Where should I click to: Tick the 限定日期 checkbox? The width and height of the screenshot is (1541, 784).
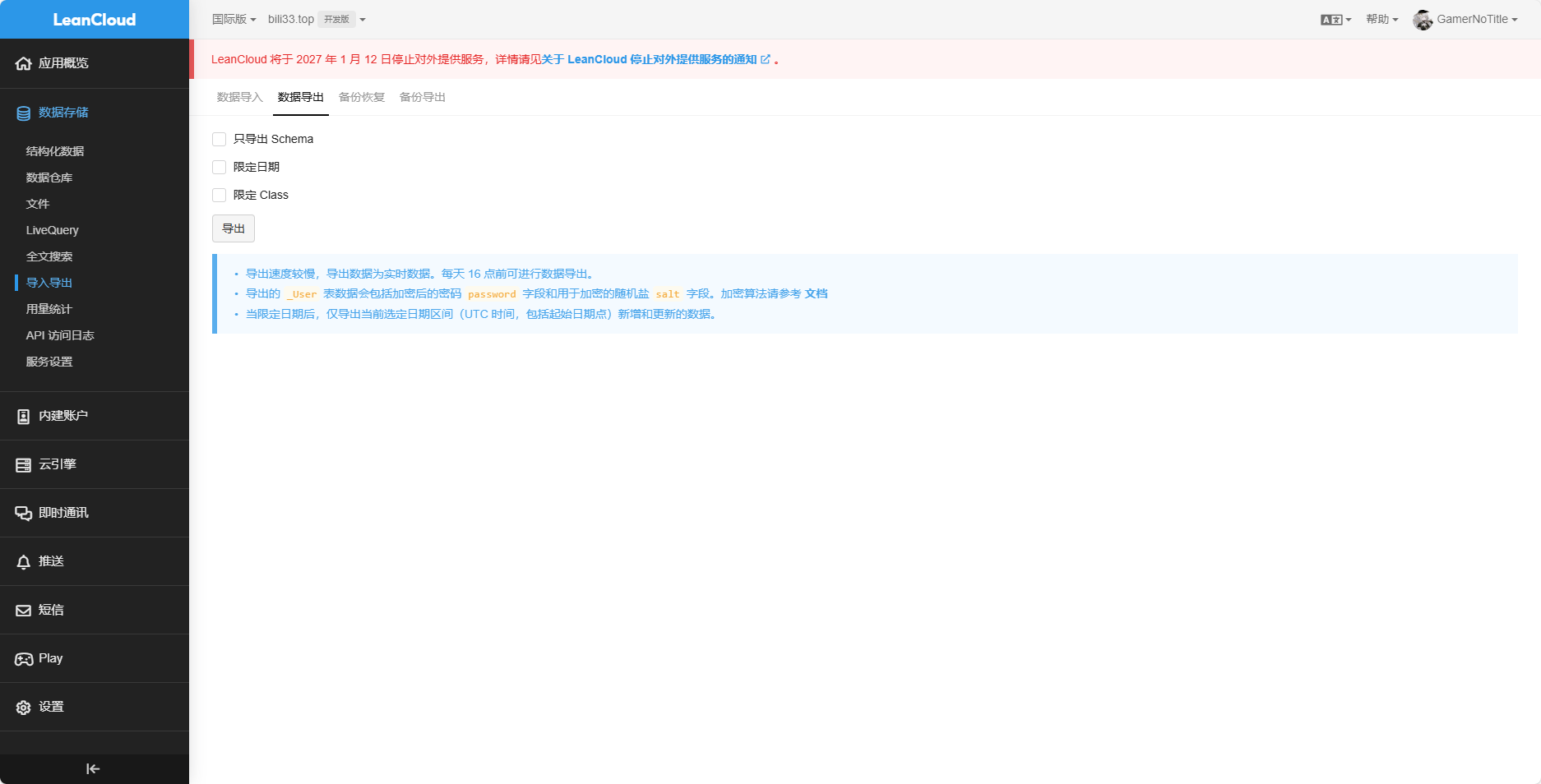220,168
